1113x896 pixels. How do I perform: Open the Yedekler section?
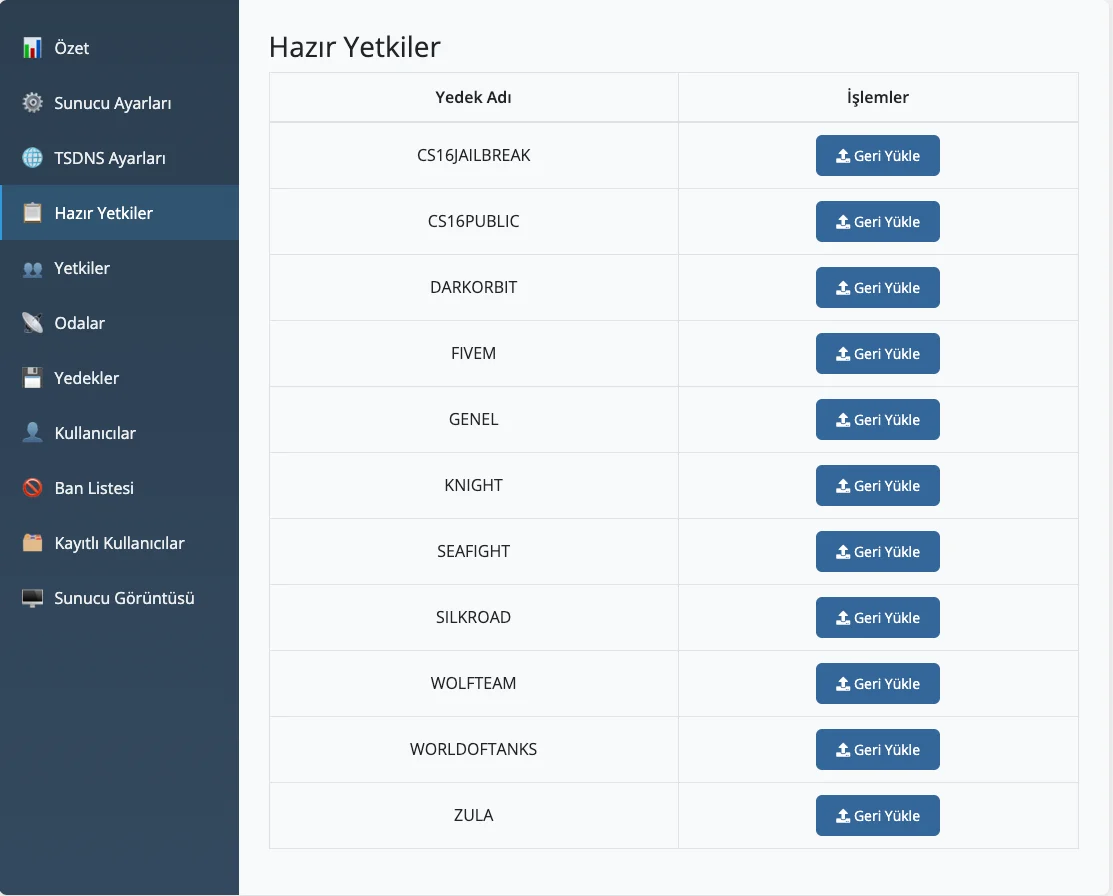(119, 378)
